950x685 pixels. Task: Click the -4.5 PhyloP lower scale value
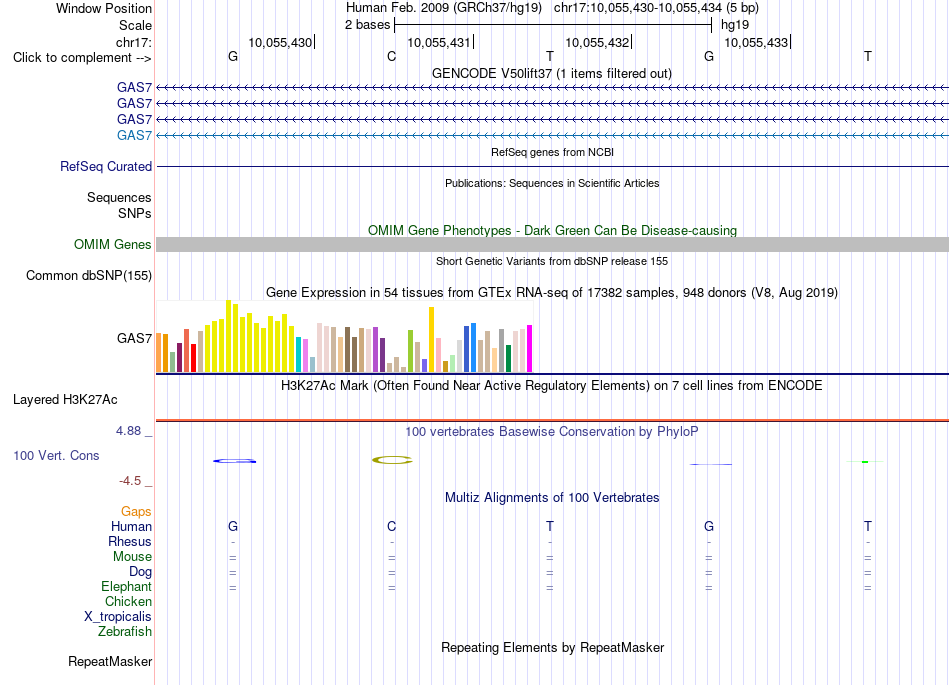tap(130, 481)
